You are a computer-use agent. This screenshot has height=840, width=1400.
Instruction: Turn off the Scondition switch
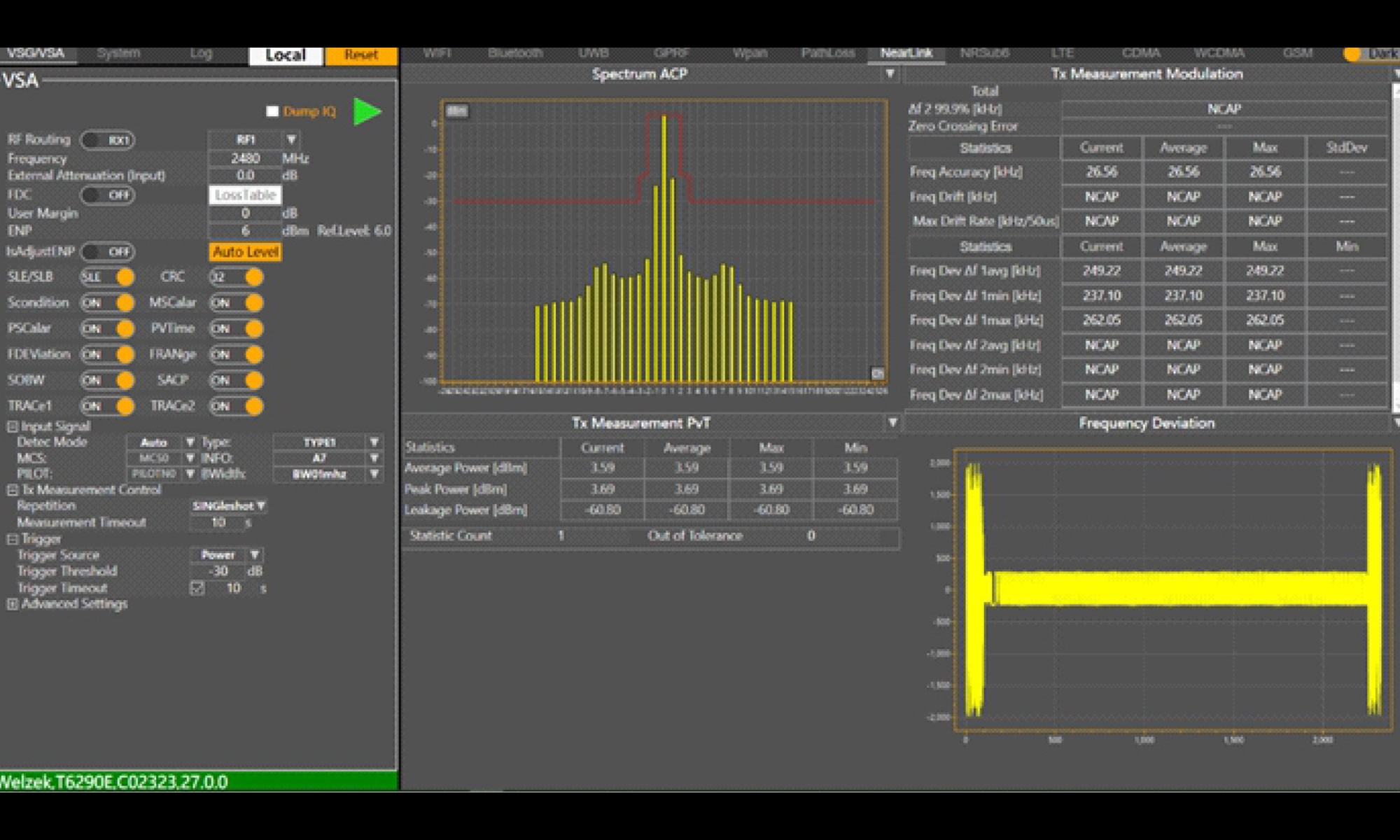coord(107,303)
